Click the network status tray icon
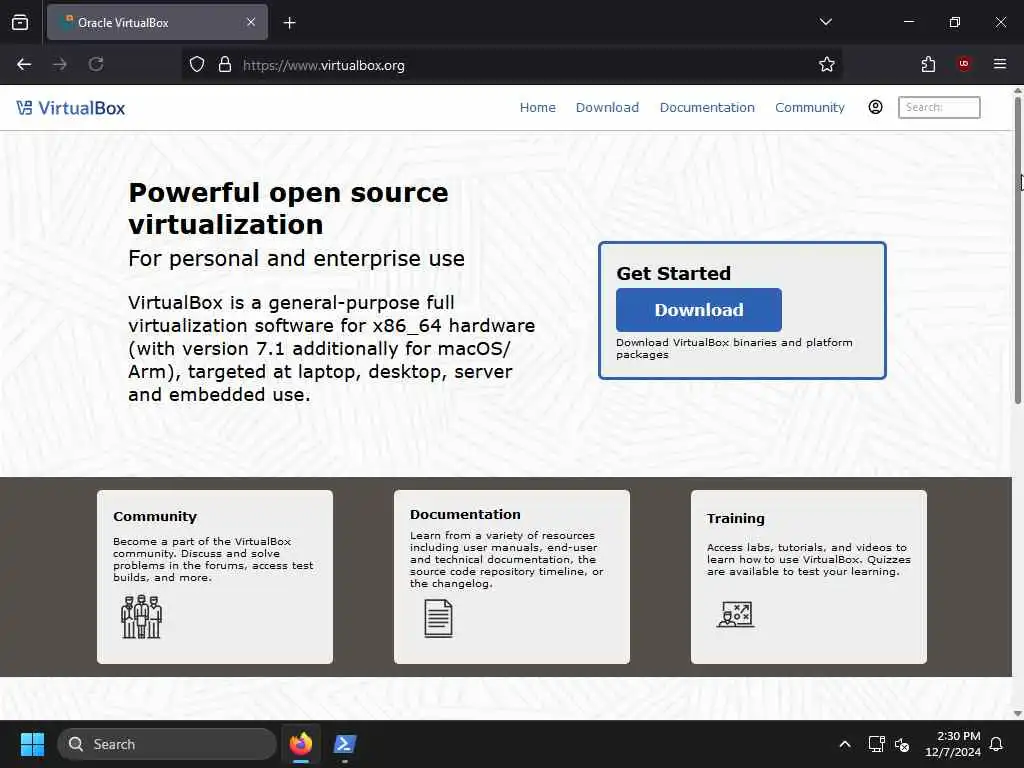Image resolution: width=1024 pixels, height=768 pixels. coord(876,744)
